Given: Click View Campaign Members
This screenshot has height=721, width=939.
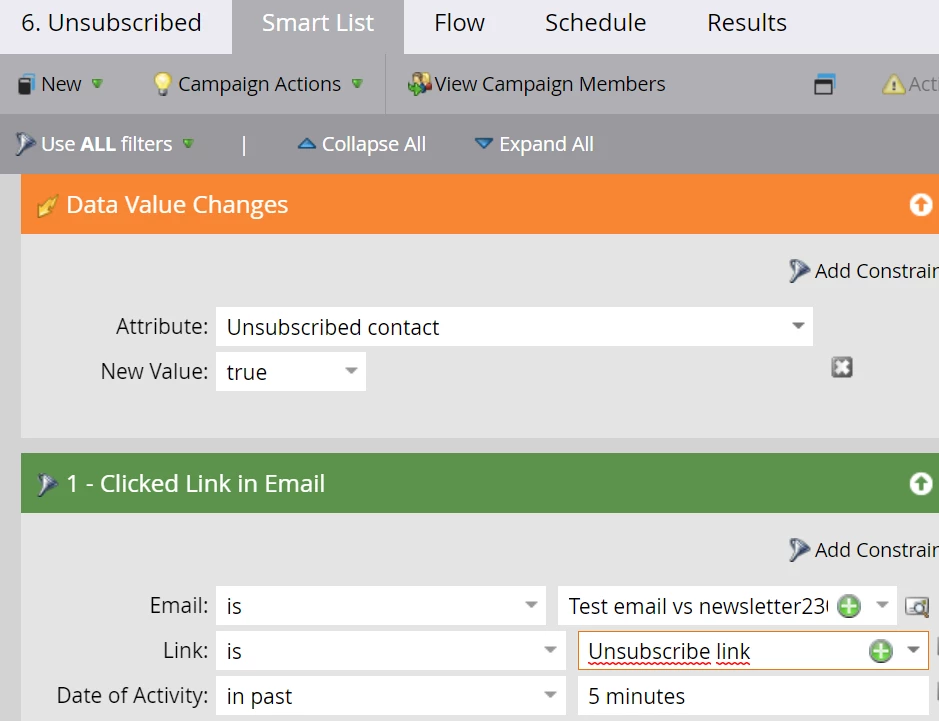Looking at the screenshot, I should [537, 84].
